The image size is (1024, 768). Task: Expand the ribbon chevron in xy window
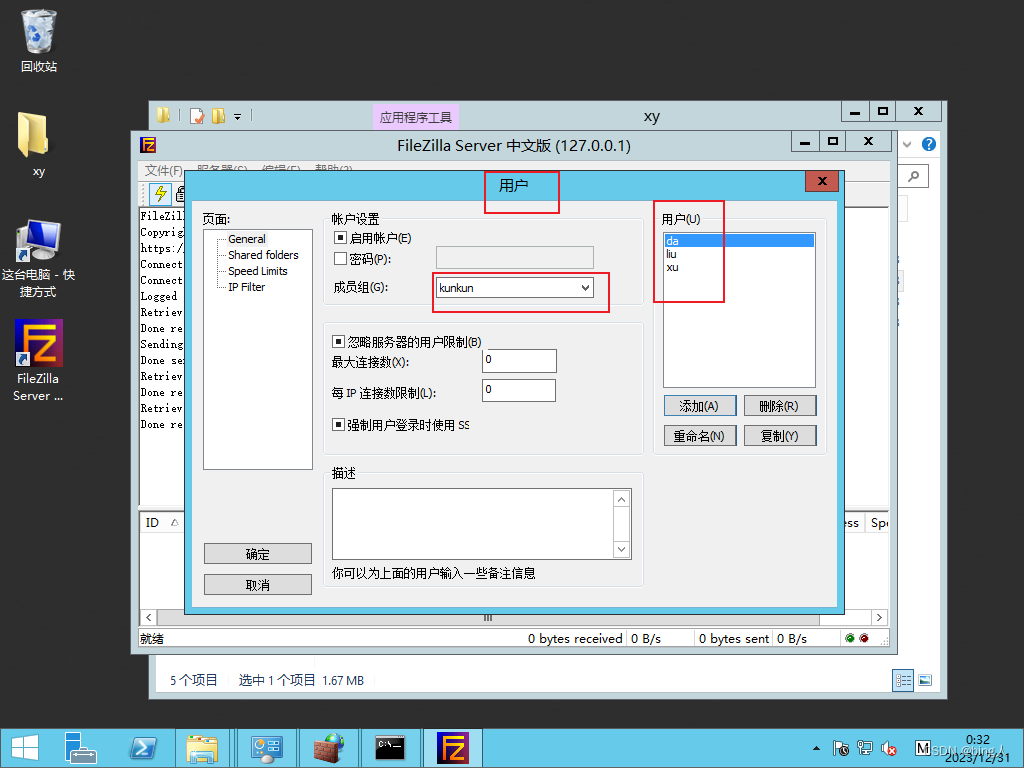(906, 144)
